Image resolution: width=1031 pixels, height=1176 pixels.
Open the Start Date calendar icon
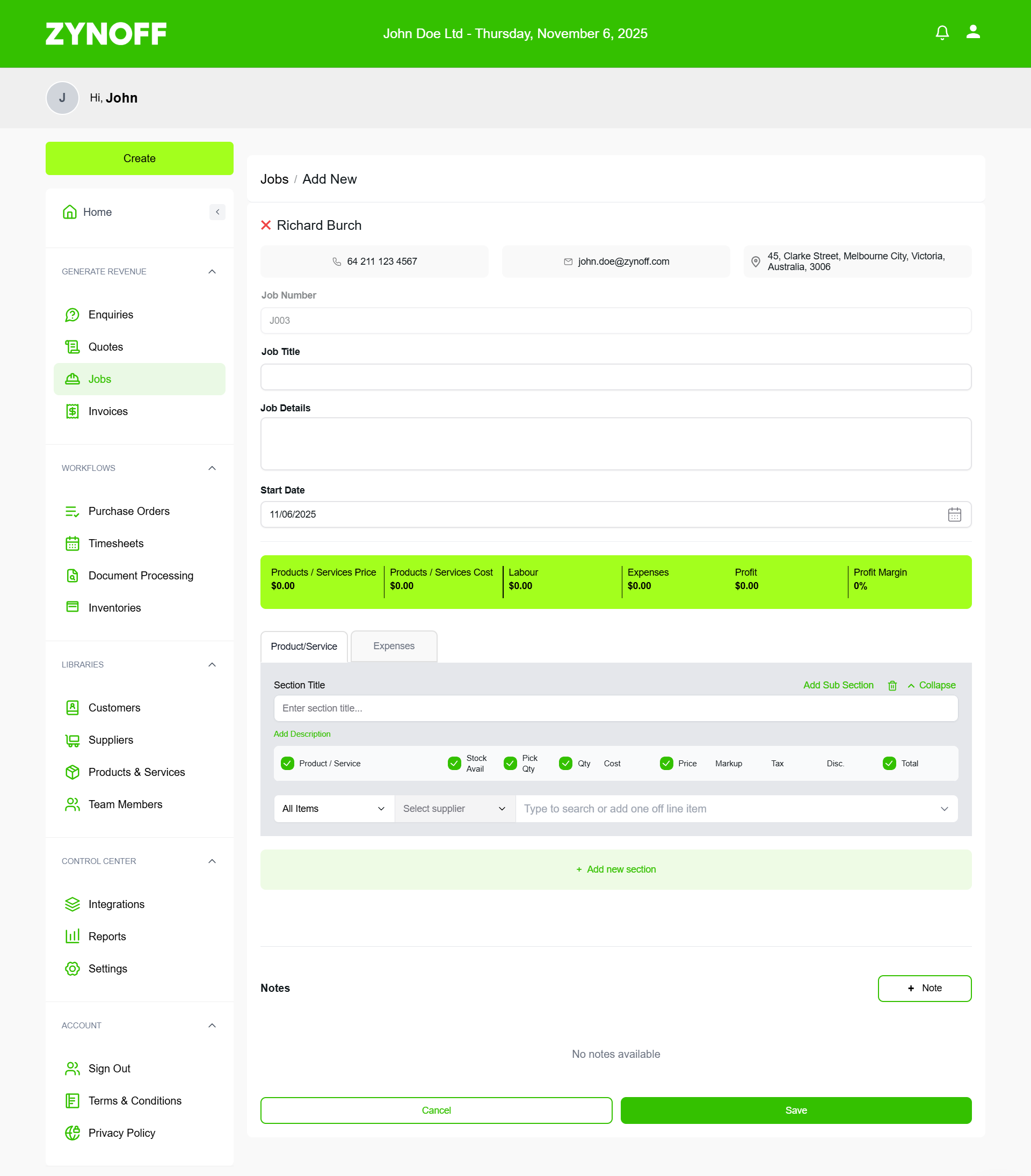(x=954, y=514)
